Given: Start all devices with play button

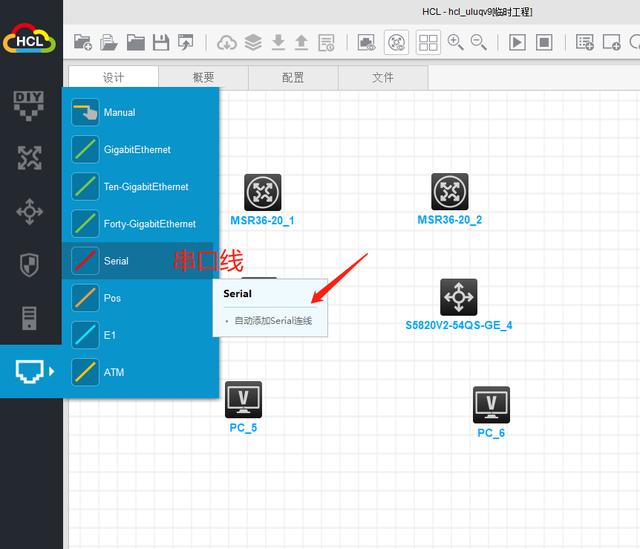Looking at the screenshot, I should [517, 42].
